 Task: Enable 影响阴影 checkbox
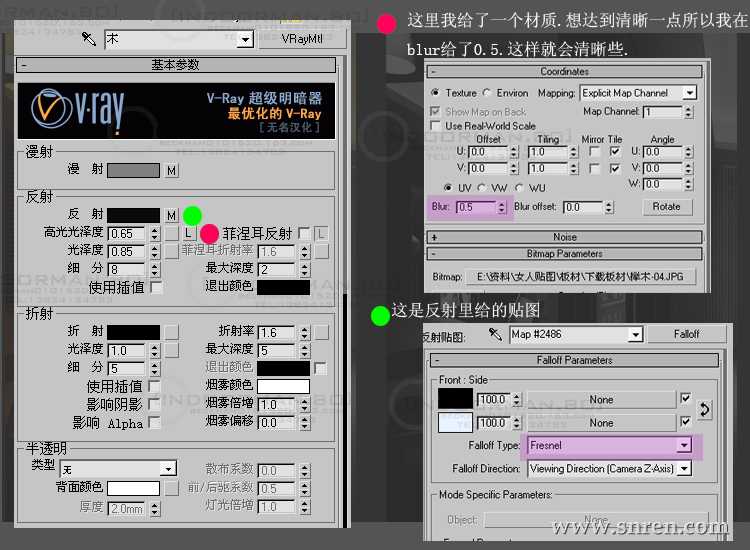(154, 404)
